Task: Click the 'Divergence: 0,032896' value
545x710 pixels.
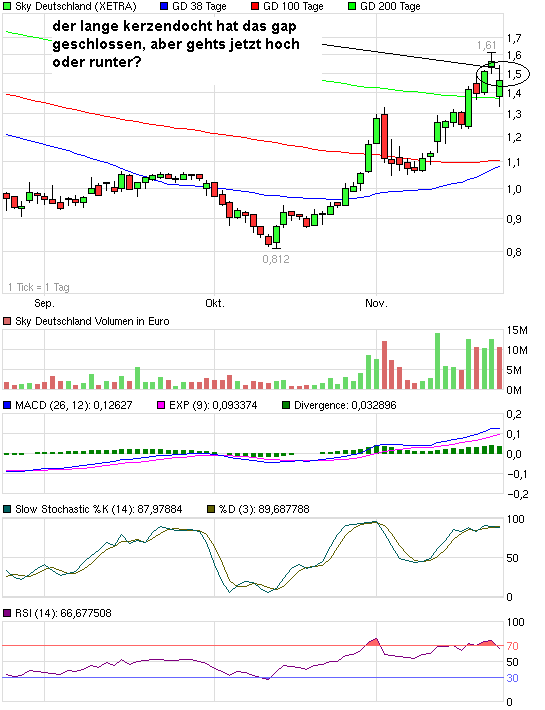Action: pyautogui.click(x=345, y=405)
